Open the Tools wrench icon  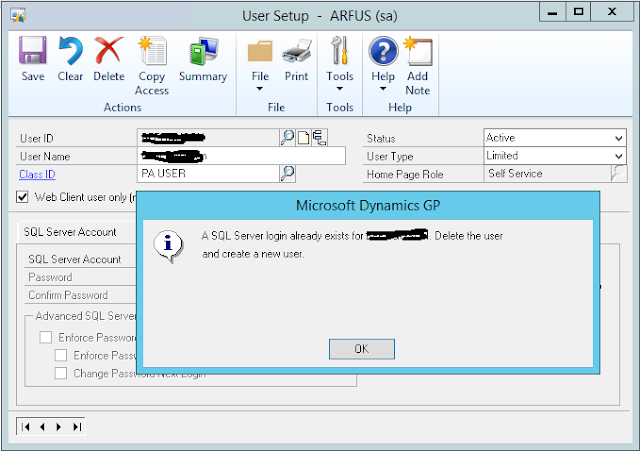coord(340,51)
